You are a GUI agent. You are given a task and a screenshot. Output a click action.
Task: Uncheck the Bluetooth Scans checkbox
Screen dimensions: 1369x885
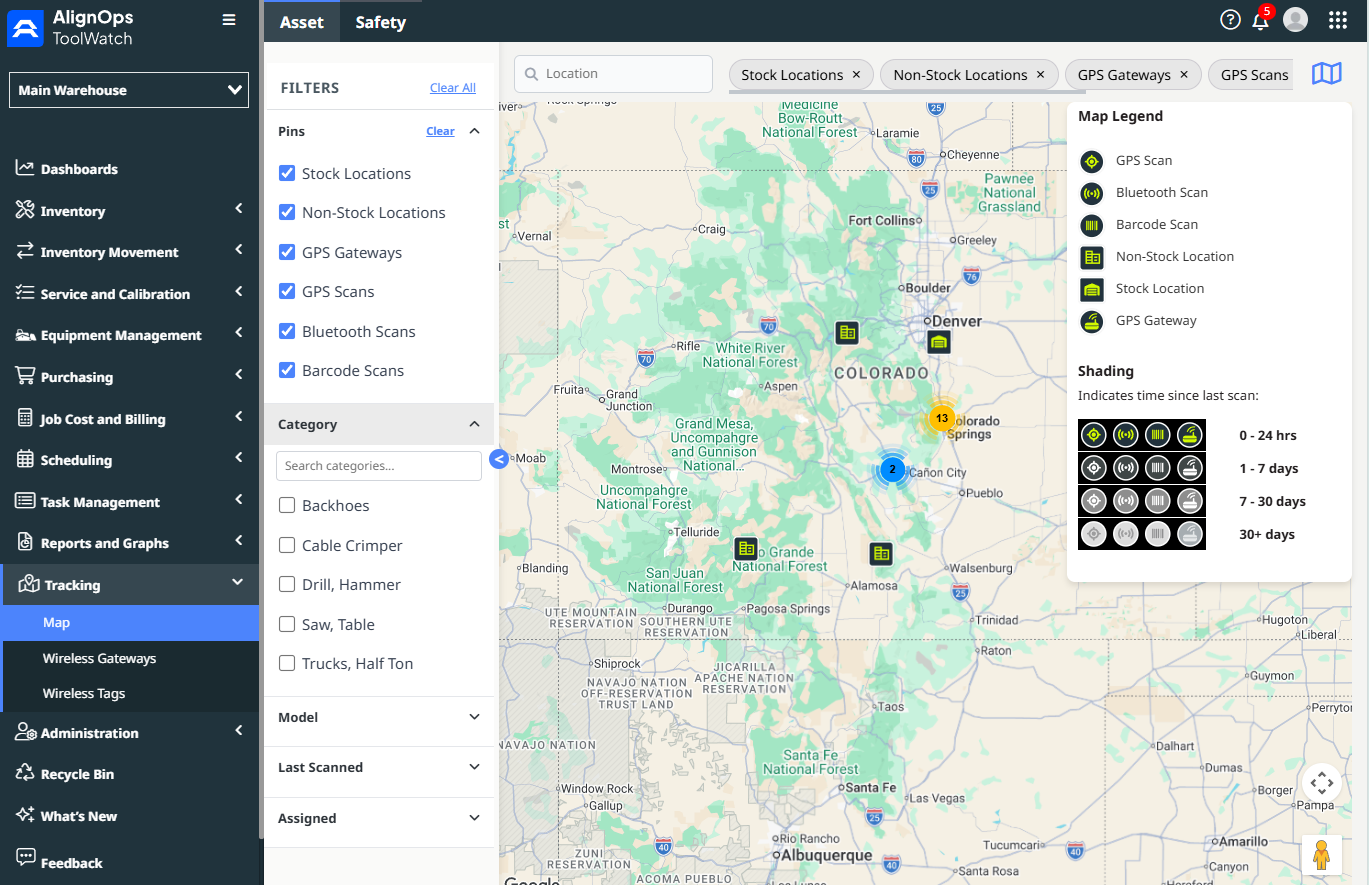pyautogui.click(x=287, y=331)
